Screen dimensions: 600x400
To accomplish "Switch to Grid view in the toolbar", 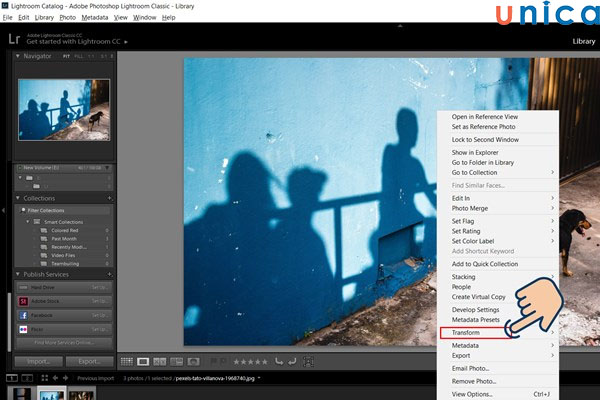I will pos(127,361).
